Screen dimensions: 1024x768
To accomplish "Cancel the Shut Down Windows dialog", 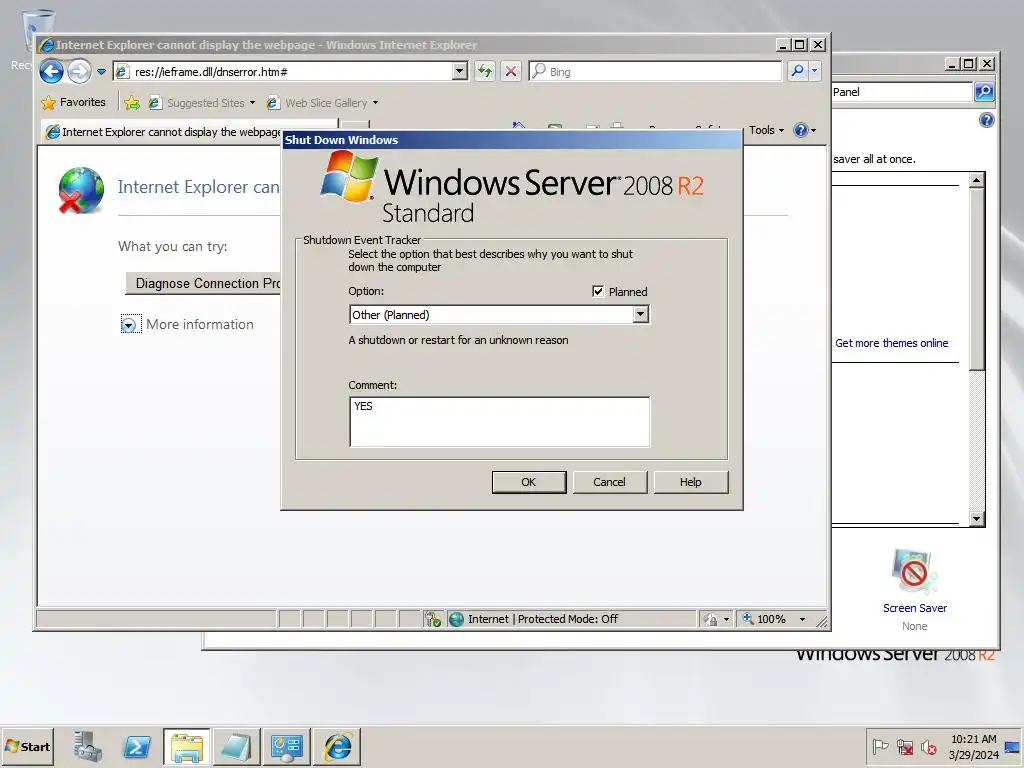I will tap(609, 482).
